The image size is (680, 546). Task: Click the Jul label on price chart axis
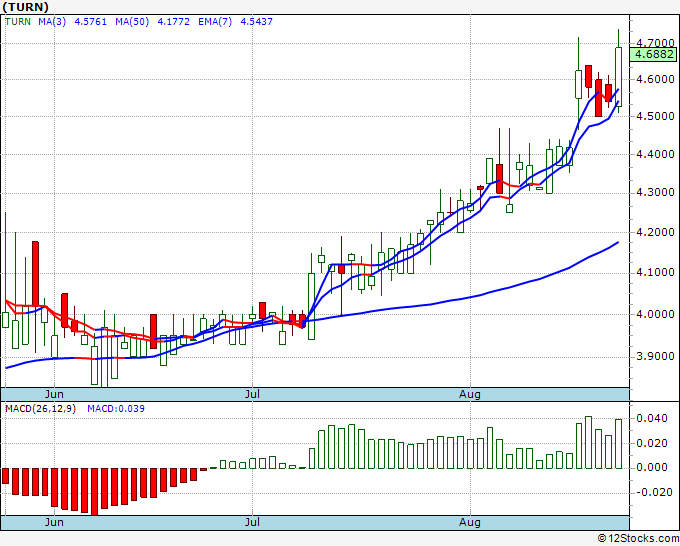[252, 394]
